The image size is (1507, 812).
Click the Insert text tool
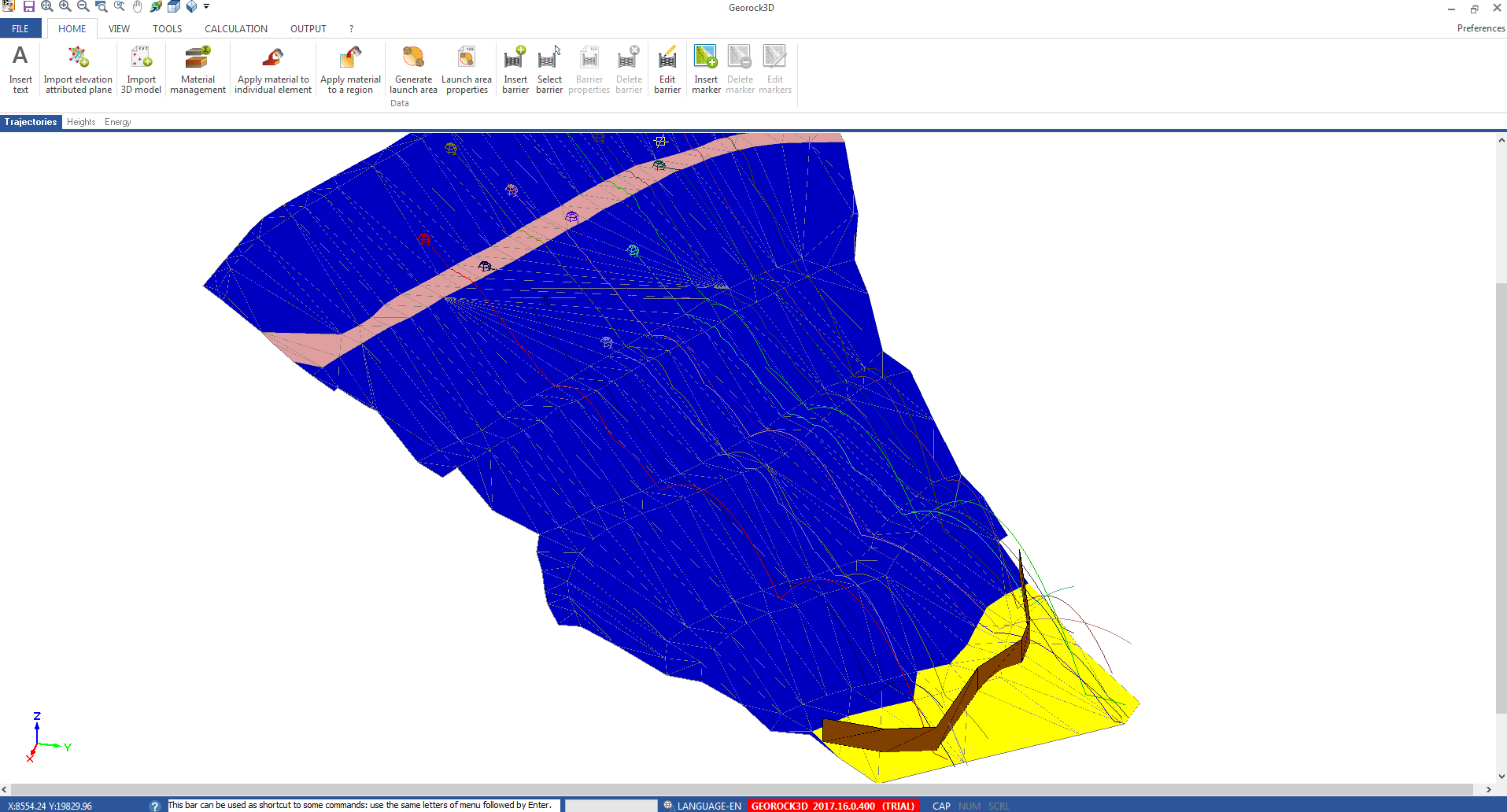20,69
